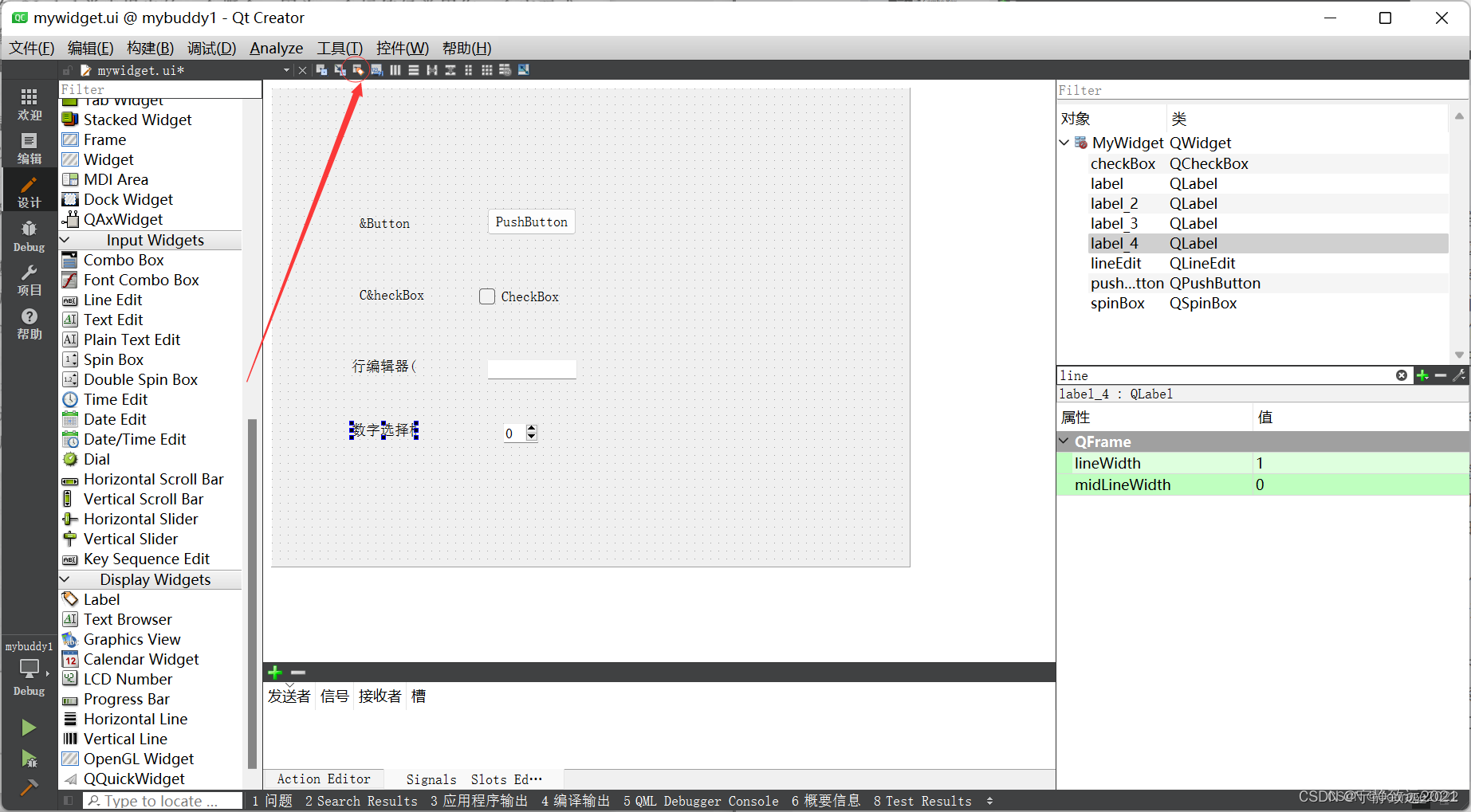
Task: Open 文件(F) menu
Action: tap(32, 48)
